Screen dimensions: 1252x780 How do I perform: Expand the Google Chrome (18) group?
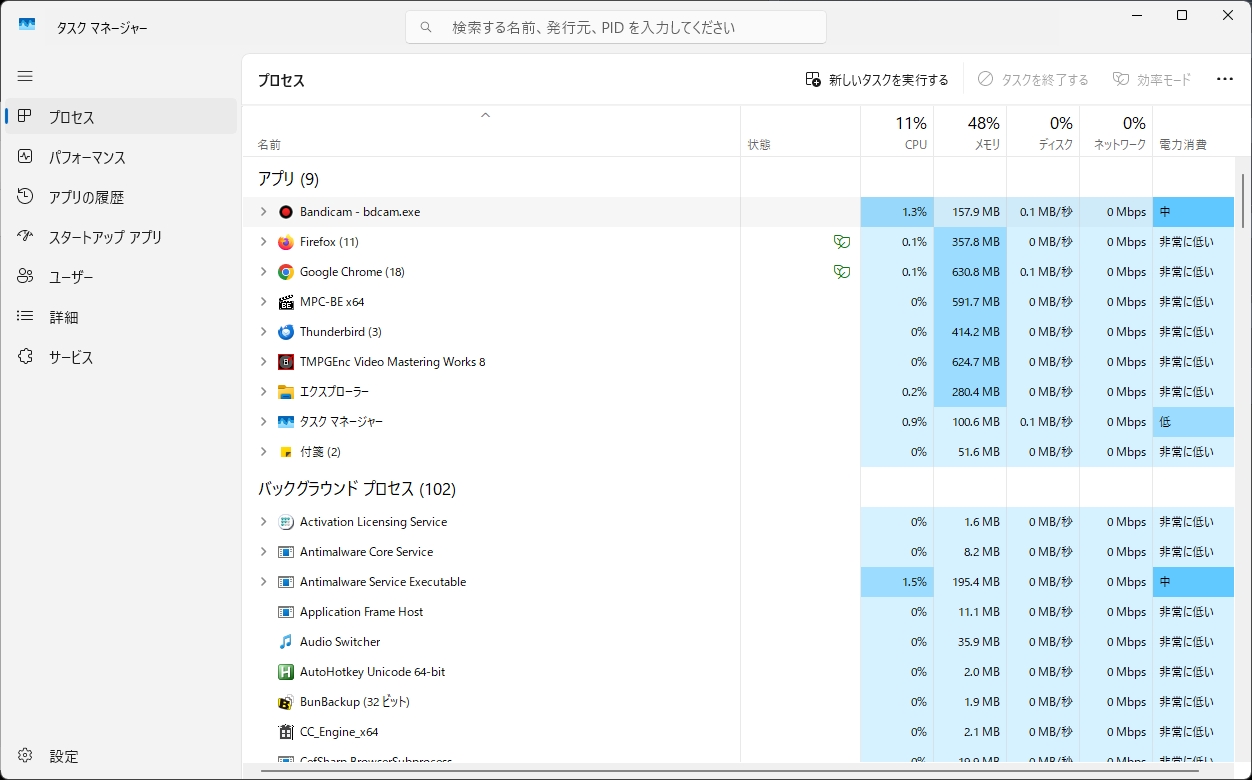(x=263, y=272)
